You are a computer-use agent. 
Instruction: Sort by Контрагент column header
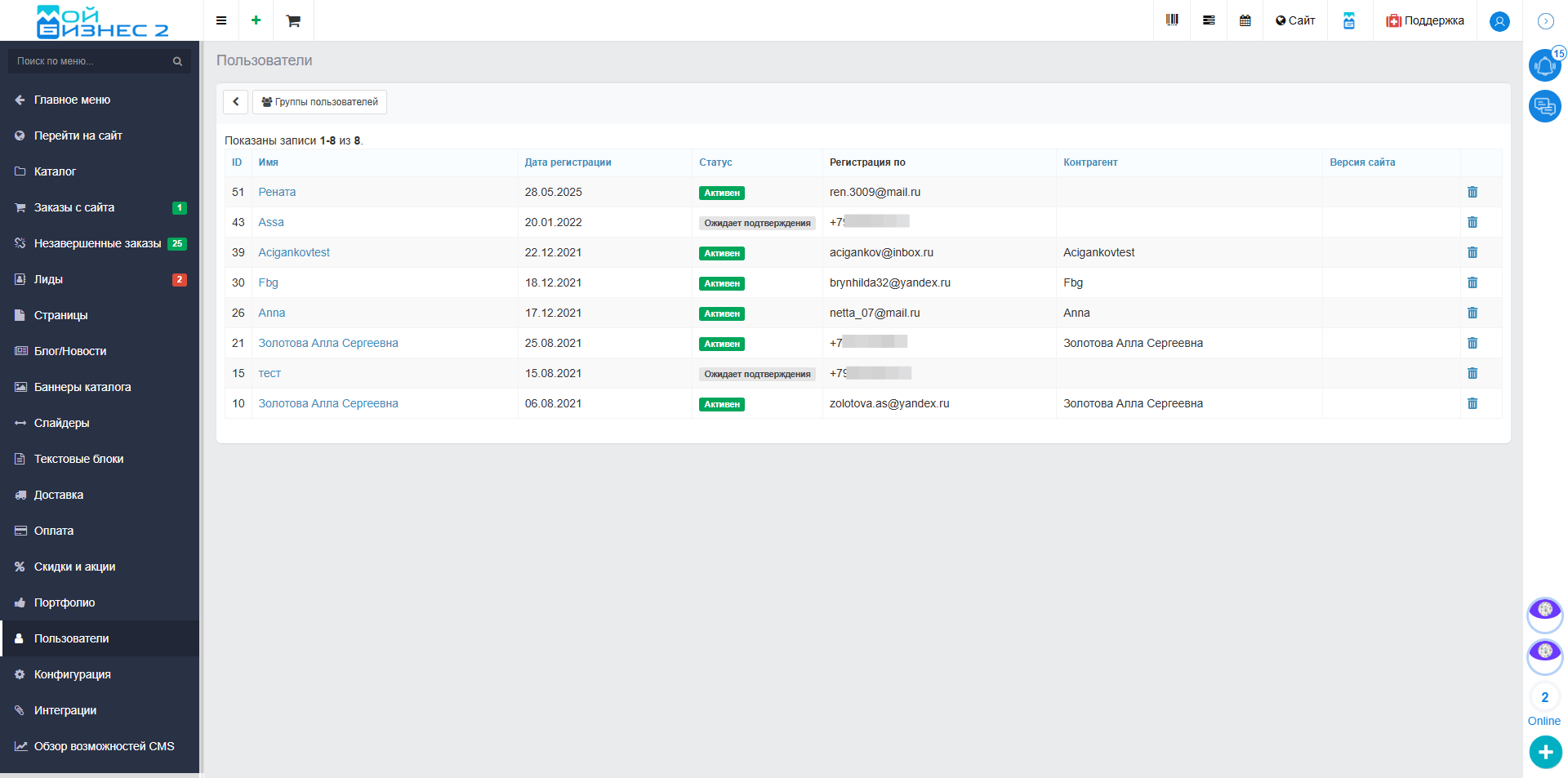point(1090,162)
